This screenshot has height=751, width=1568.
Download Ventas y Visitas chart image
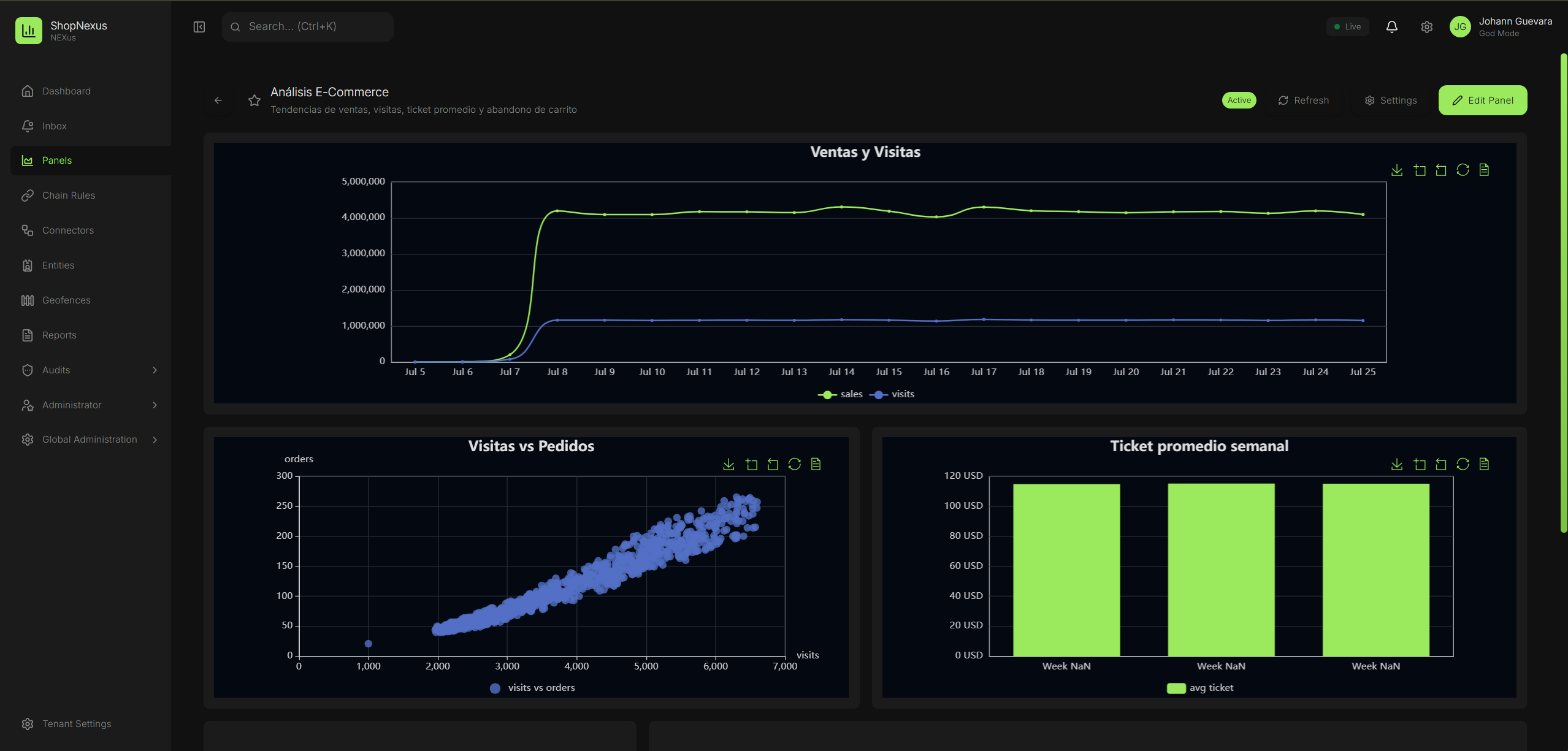pos(1397,170)
